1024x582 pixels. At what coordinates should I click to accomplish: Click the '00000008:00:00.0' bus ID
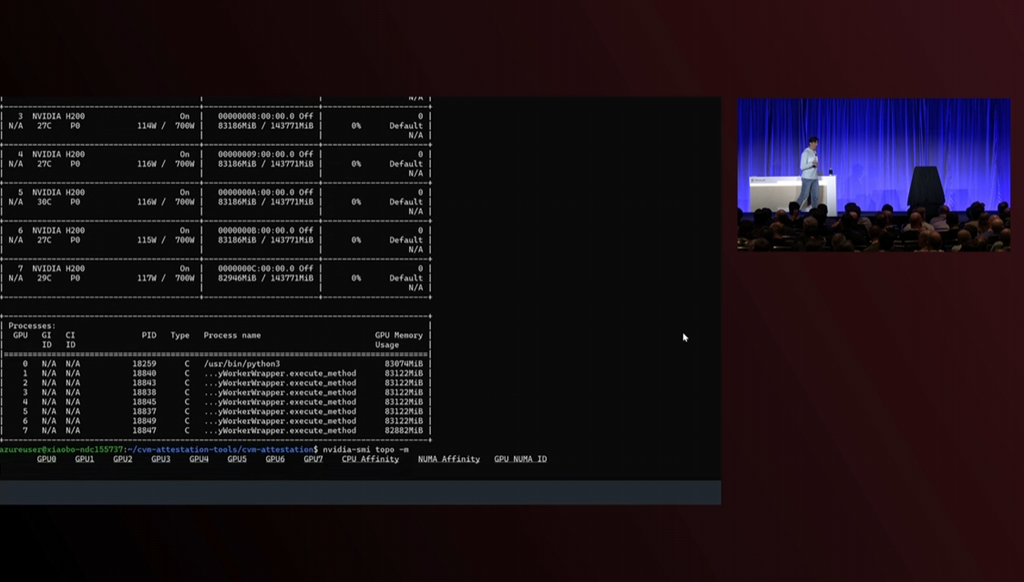256,116
